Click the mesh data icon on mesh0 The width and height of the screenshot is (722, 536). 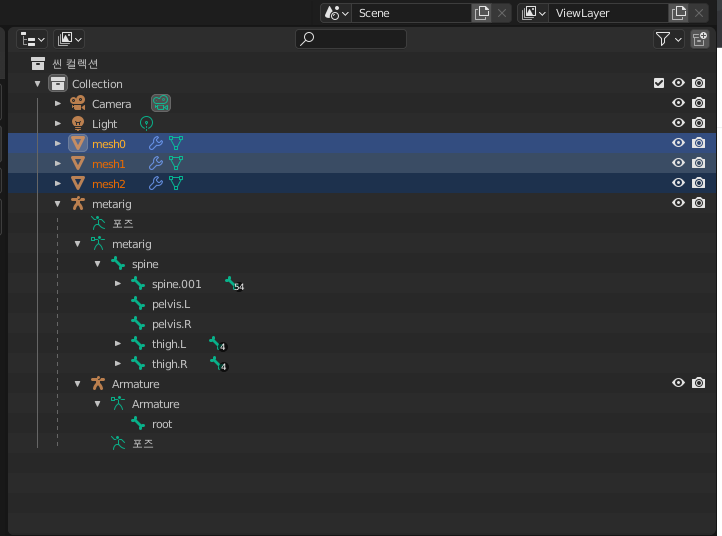176,143
